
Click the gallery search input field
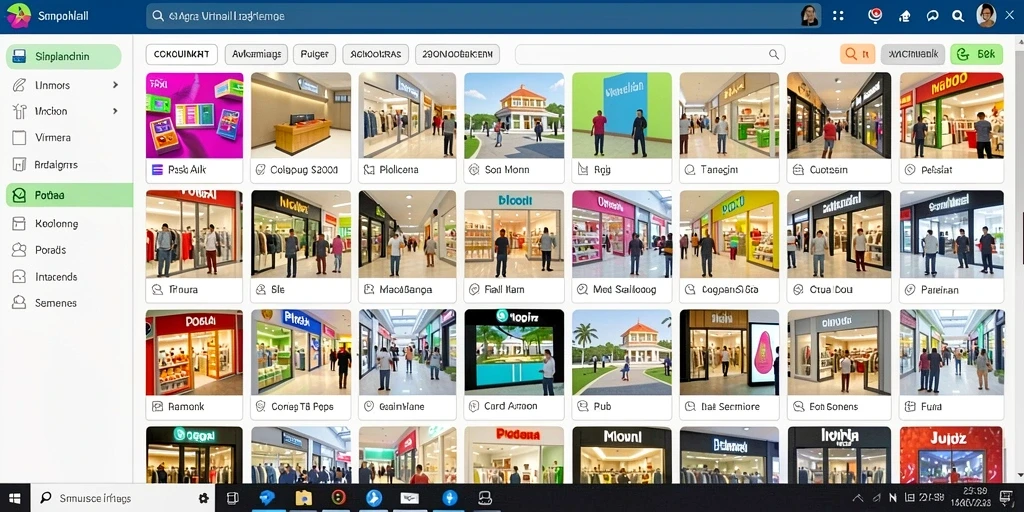(650, 54)
